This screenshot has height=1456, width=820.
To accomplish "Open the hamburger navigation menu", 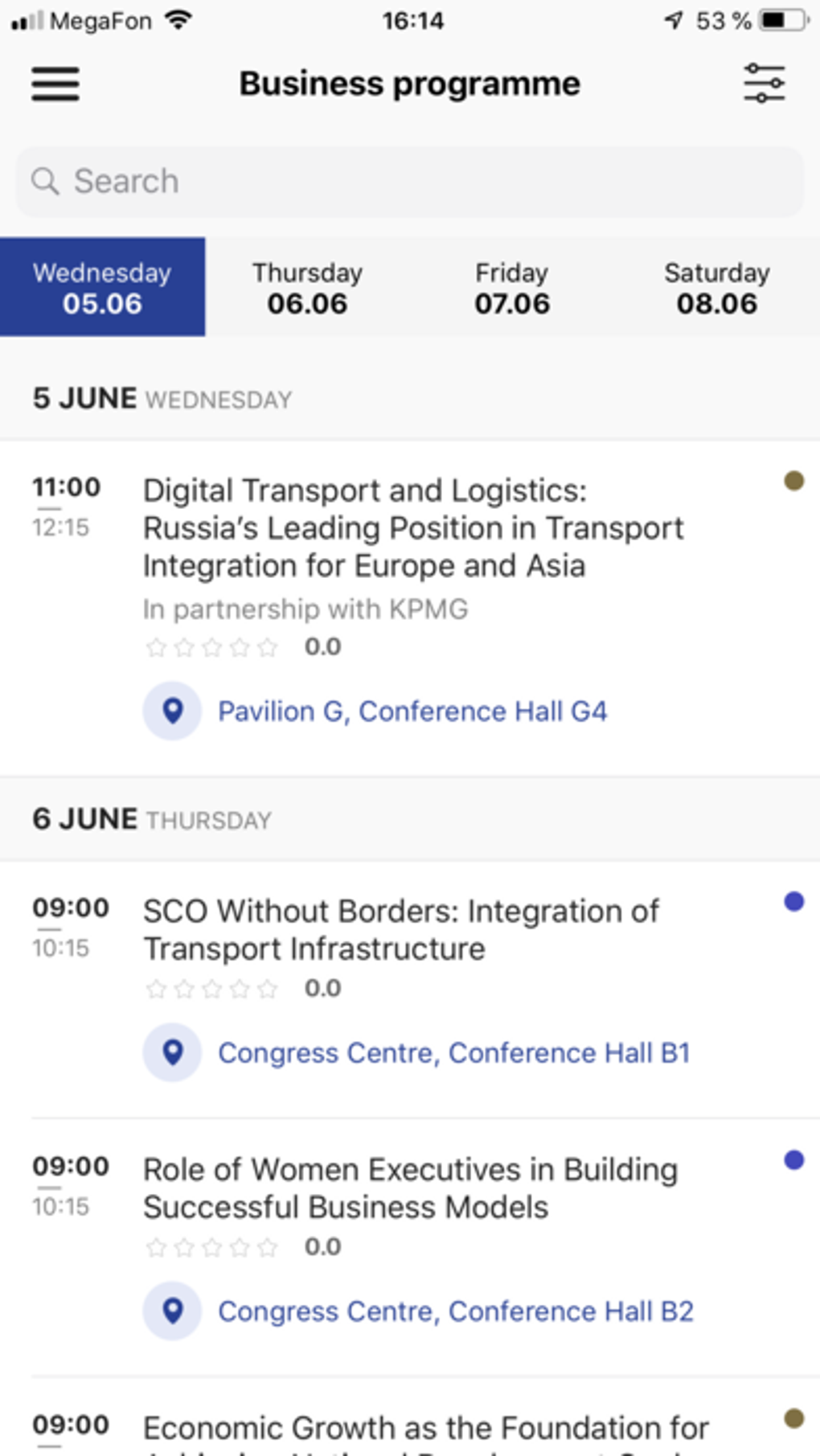I will [55, 84].
